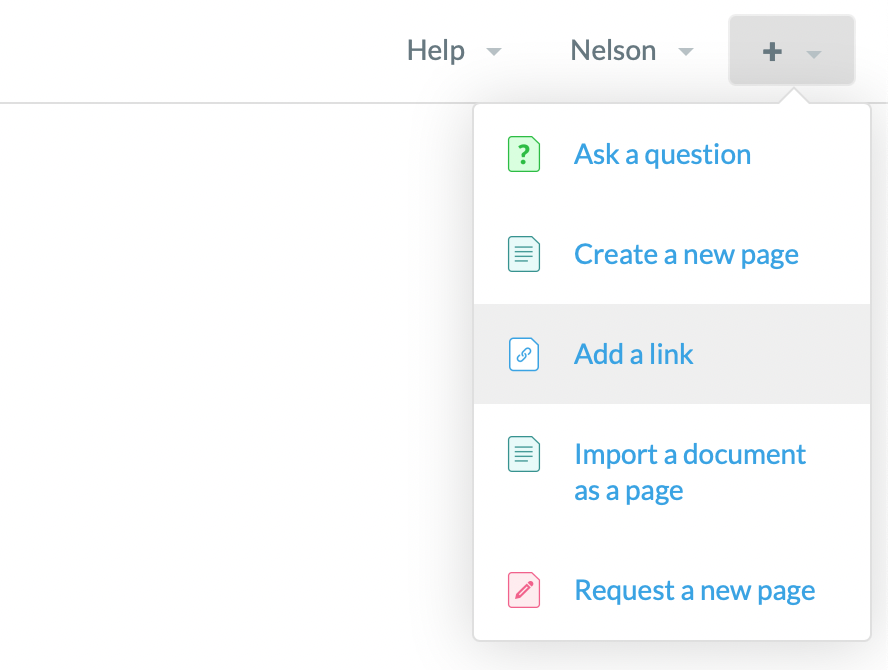Select the Add a link option
Screen dimensions: 888x670
(x=633, y=355)
